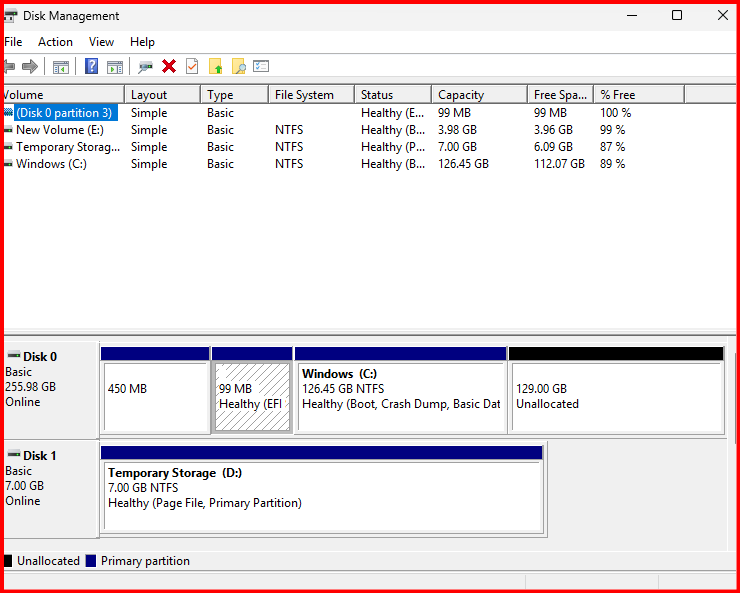This screenshot has width=740, height=593.
Task: Click the Disk 1 label panel
Action: [50, 478]
